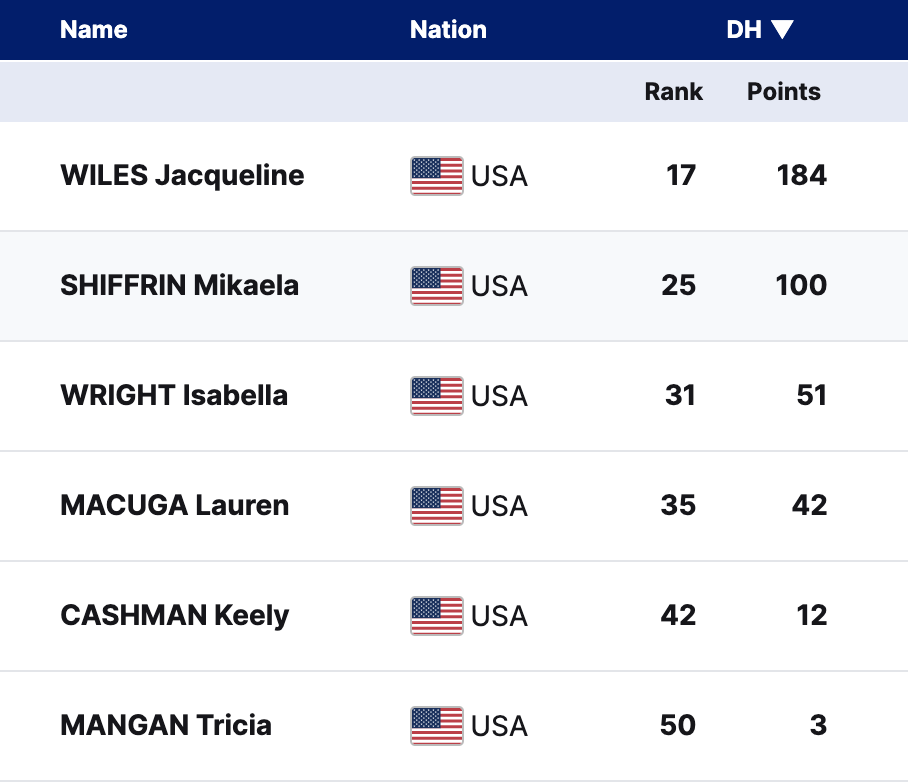908x784 pixels.
Task: Click the flag icon in MACUGA Lauren's row
Action: [x=436, y=506]
